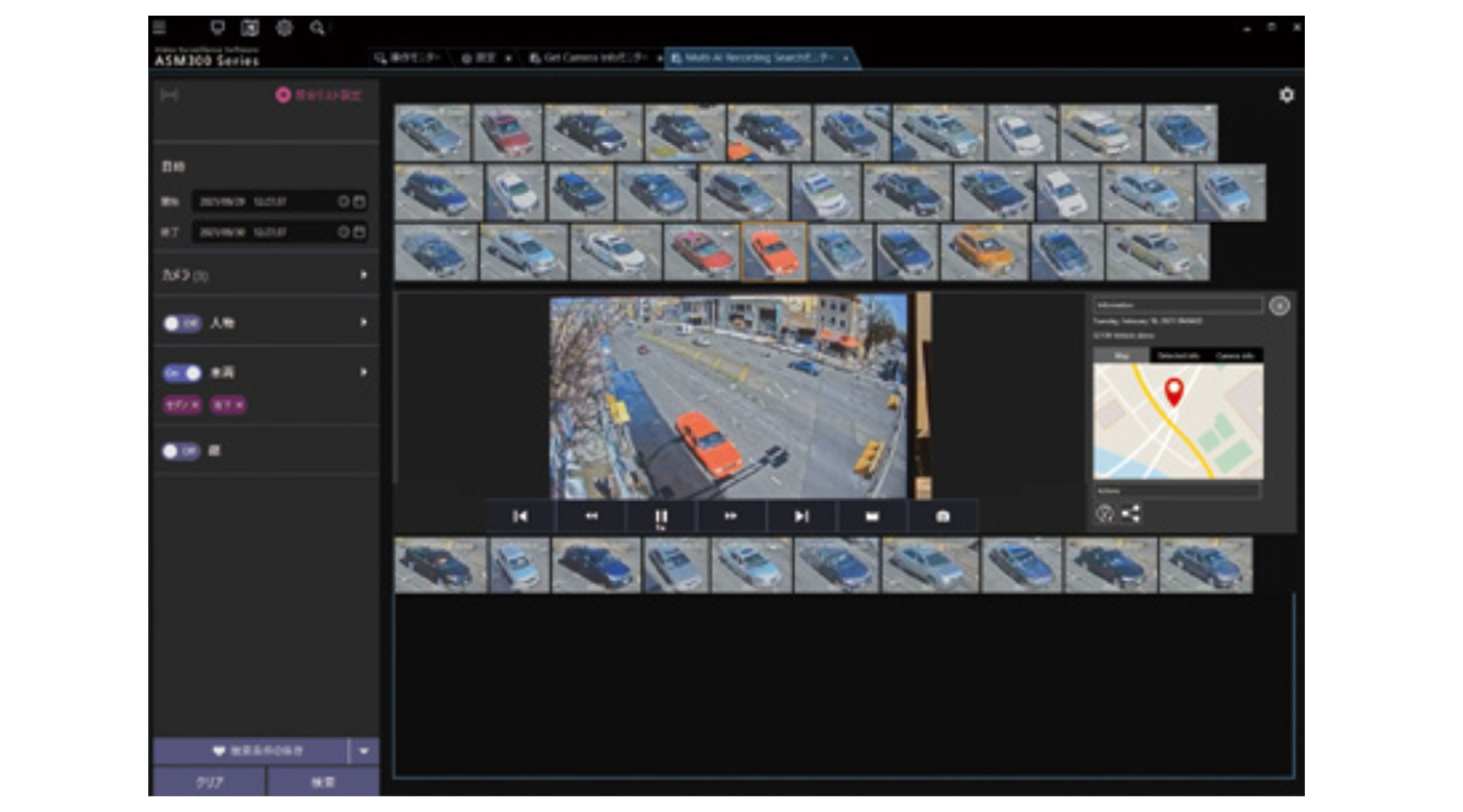Jump to previous recording in player

pyautogui.click(x=520, y=516)
